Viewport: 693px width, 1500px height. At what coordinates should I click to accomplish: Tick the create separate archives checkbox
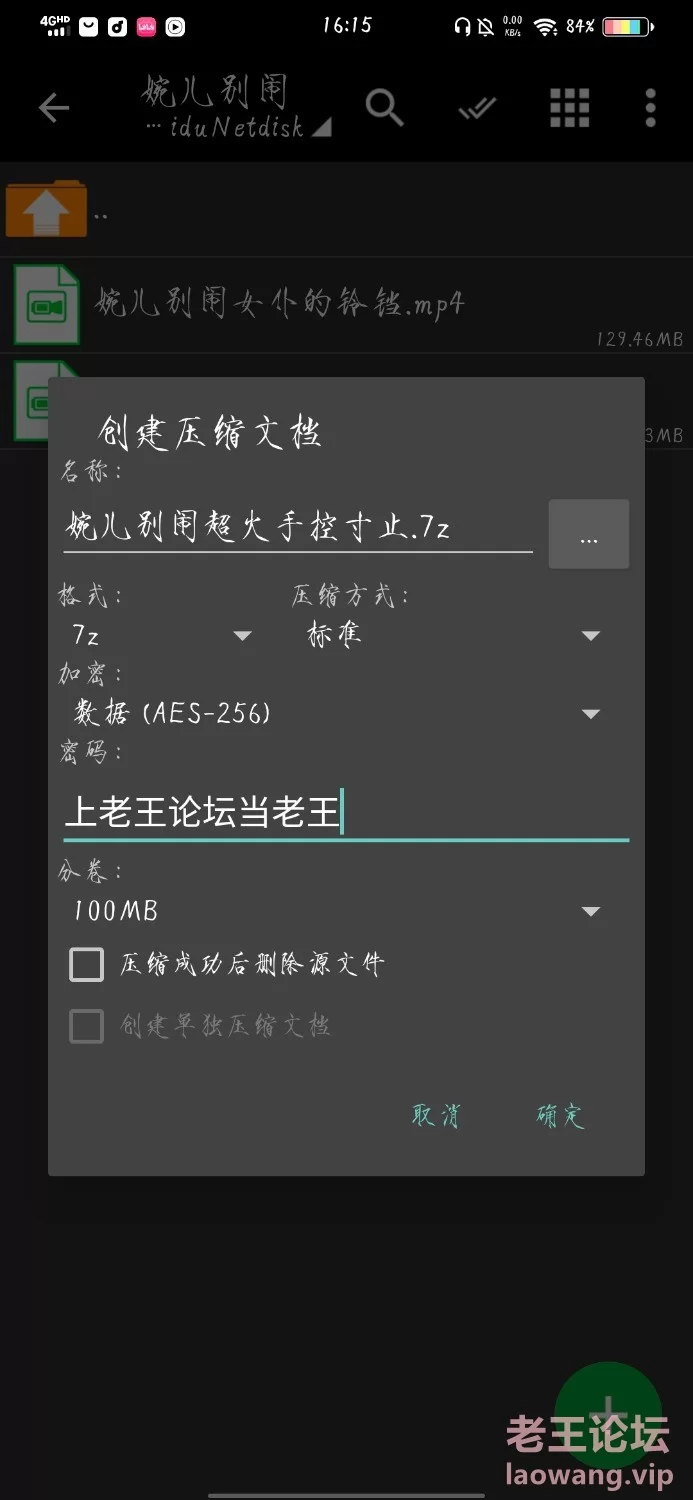87,1026
